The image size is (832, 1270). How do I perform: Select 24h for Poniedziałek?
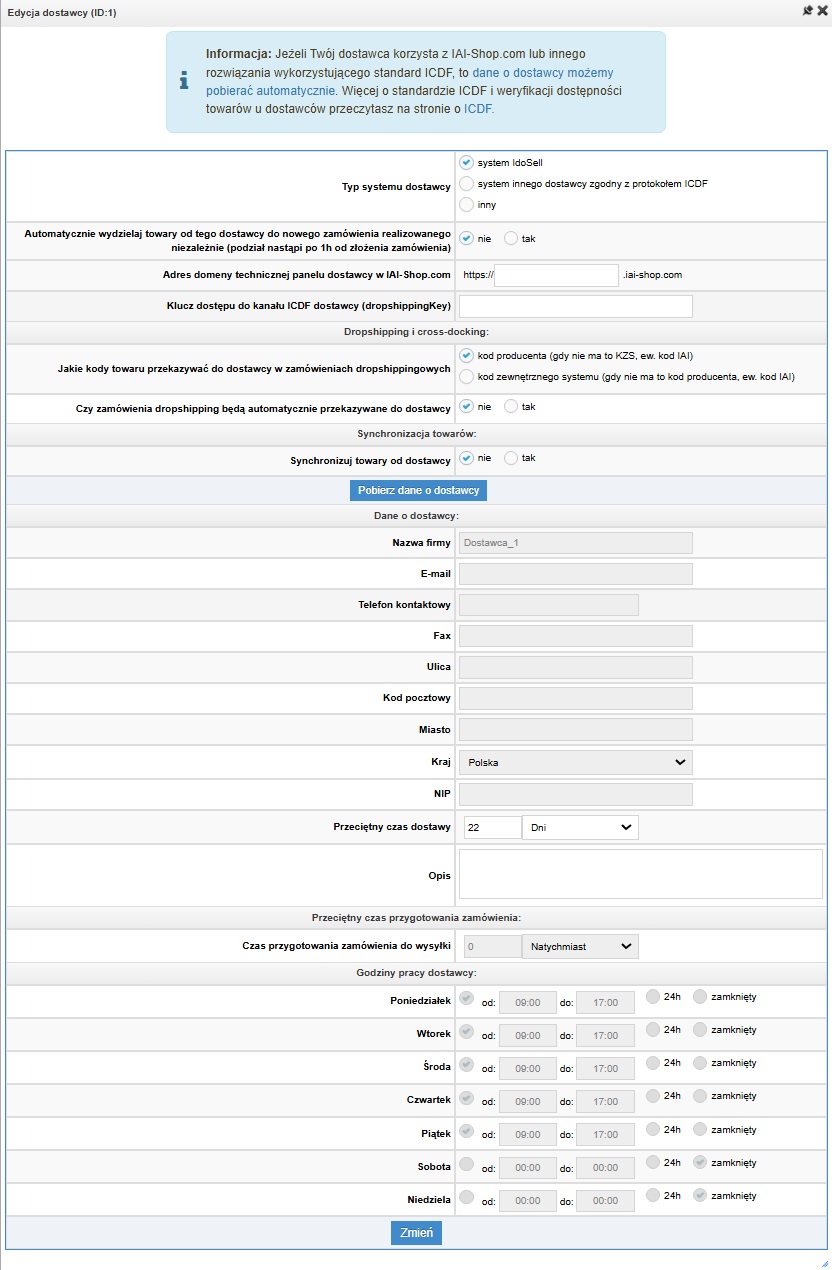(653, 996)
